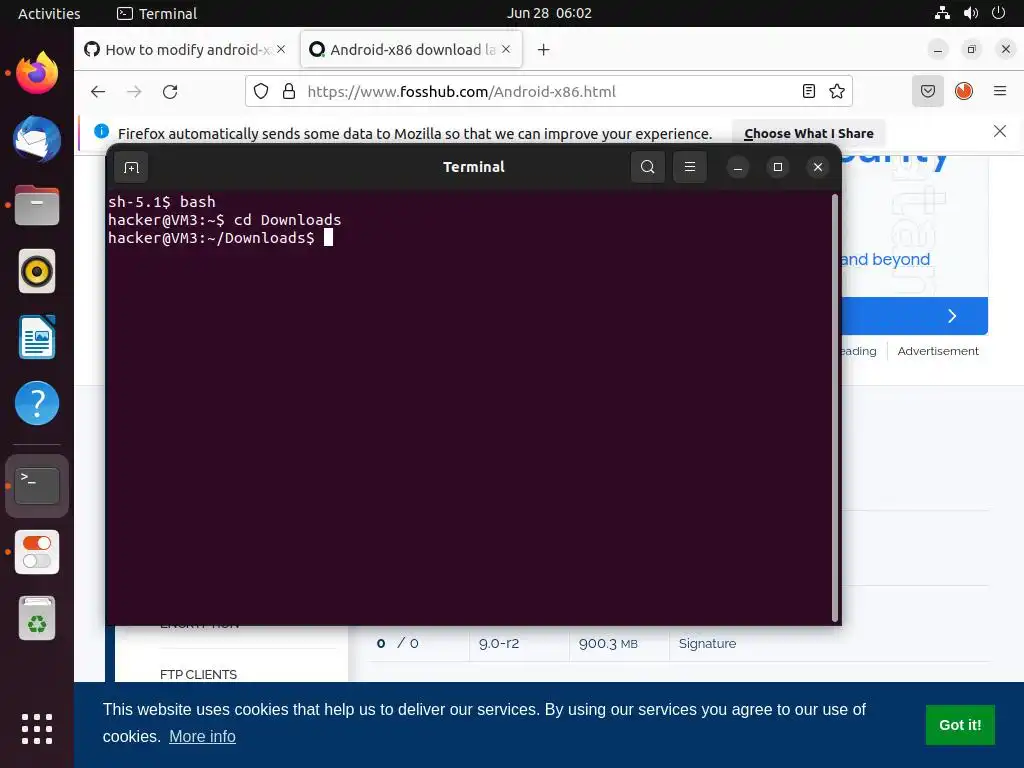Dismiss the Firefox data notification bar
The width and height of the screenshot is (1024, 768).
coord(1000,131)
